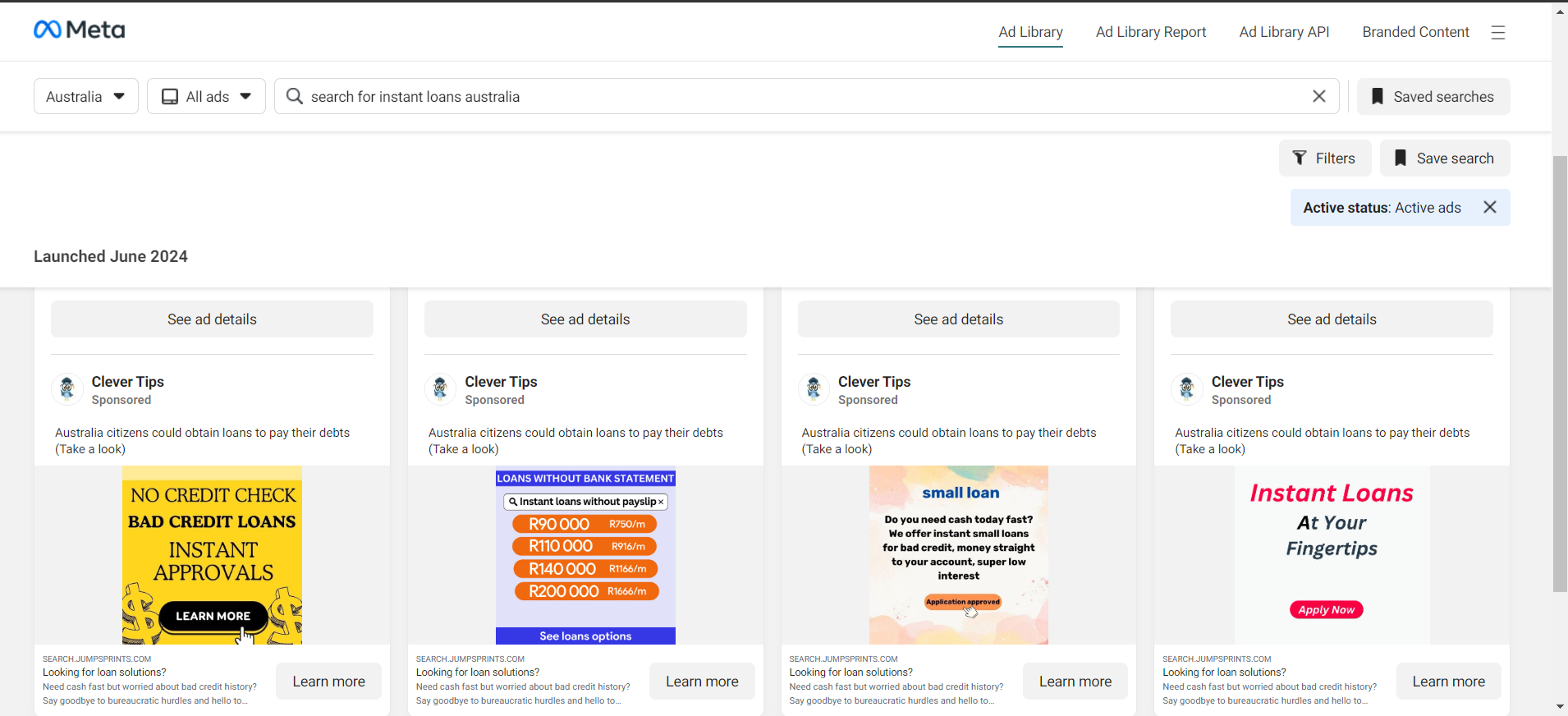Open the Instant Loans At Your Fingertips image

coord(1332,555)
